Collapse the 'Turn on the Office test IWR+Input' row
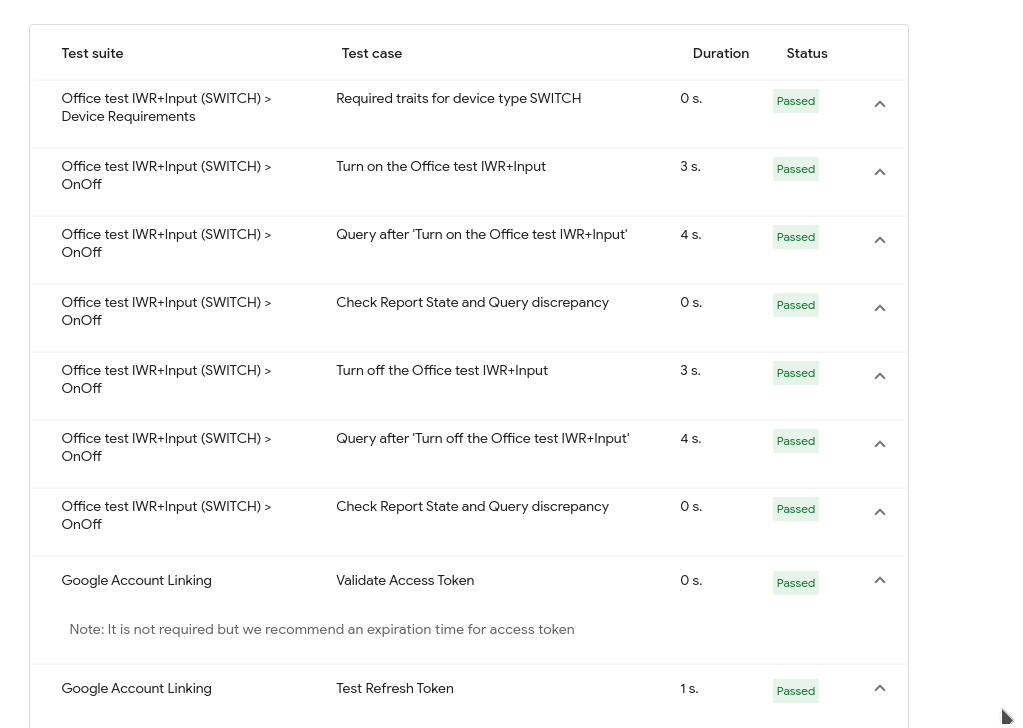Screen dimensions: 1023x728 [880, 172]
